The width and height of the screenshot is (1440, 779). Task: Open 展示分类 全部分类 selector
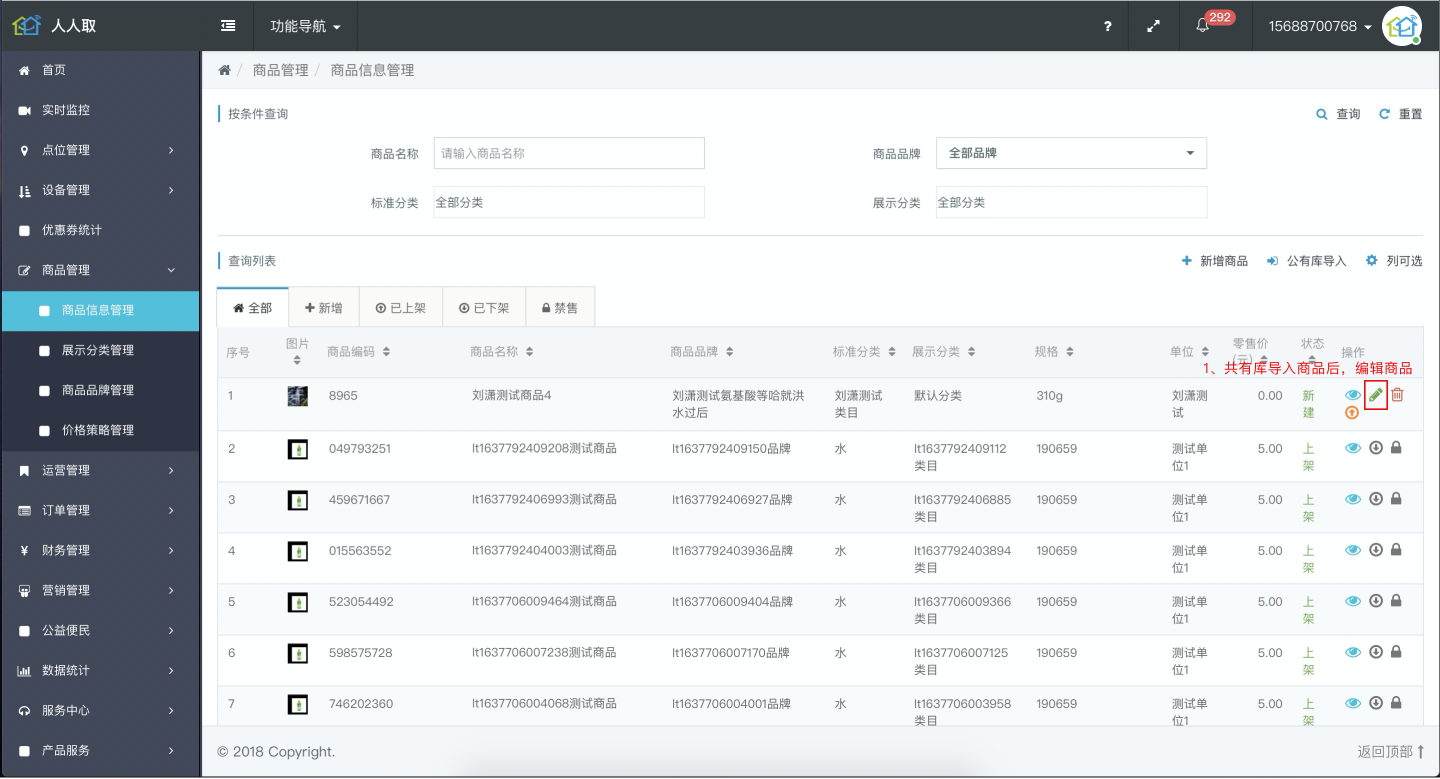click(1071, 202)
